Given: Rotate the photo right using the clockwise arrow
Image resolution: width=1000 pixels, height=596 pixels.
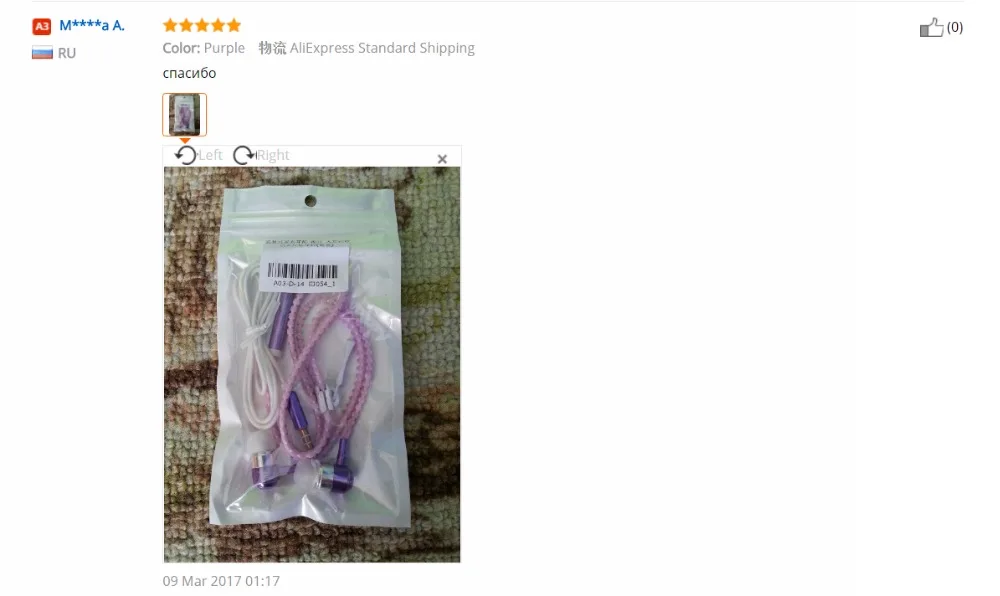Looking at the screenshot, I should coord(243,156).
